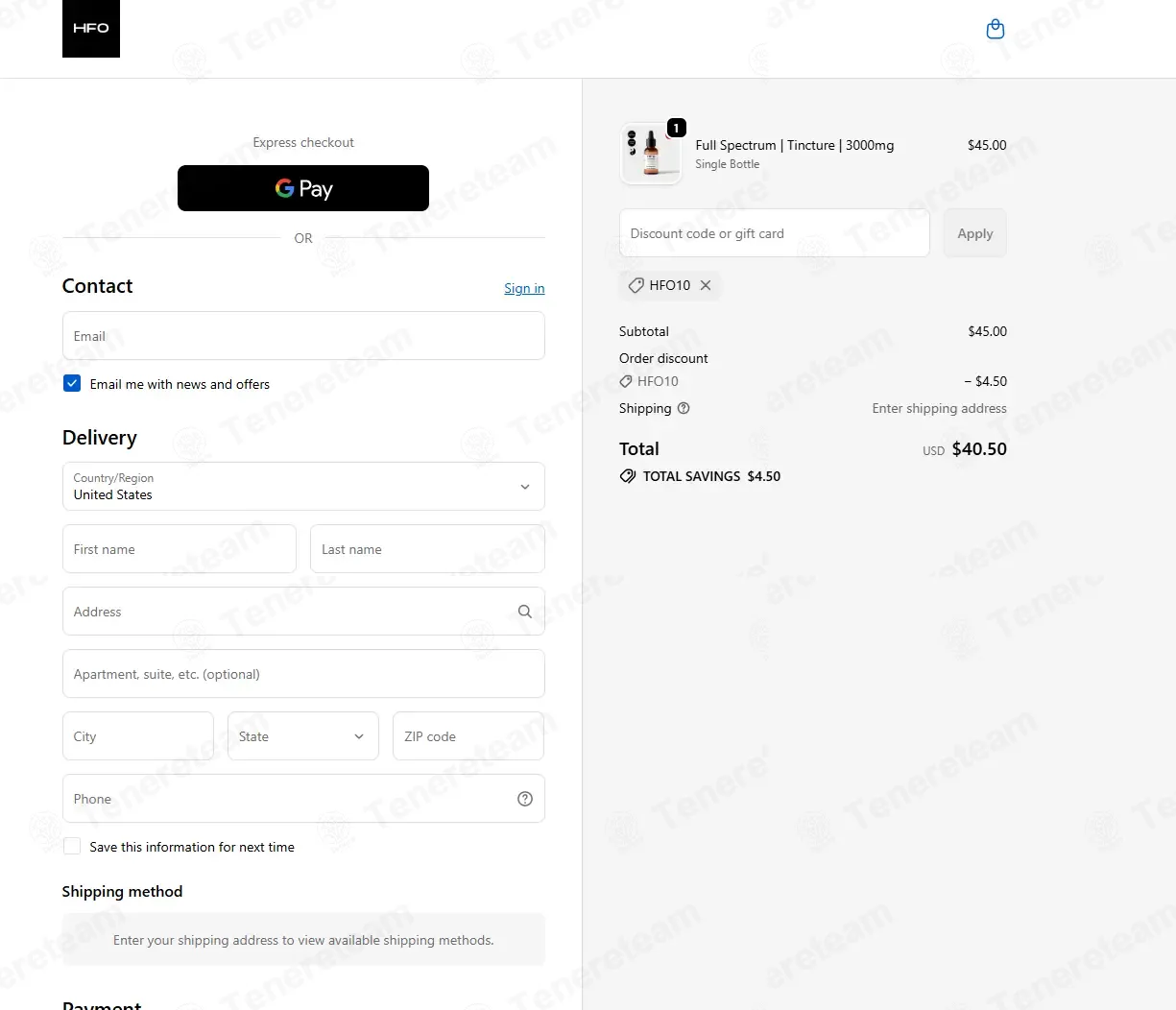Pay with Google Pay express checkout
The image size is (1176, 1010).
pyautogui.click(x=303, y=188)
